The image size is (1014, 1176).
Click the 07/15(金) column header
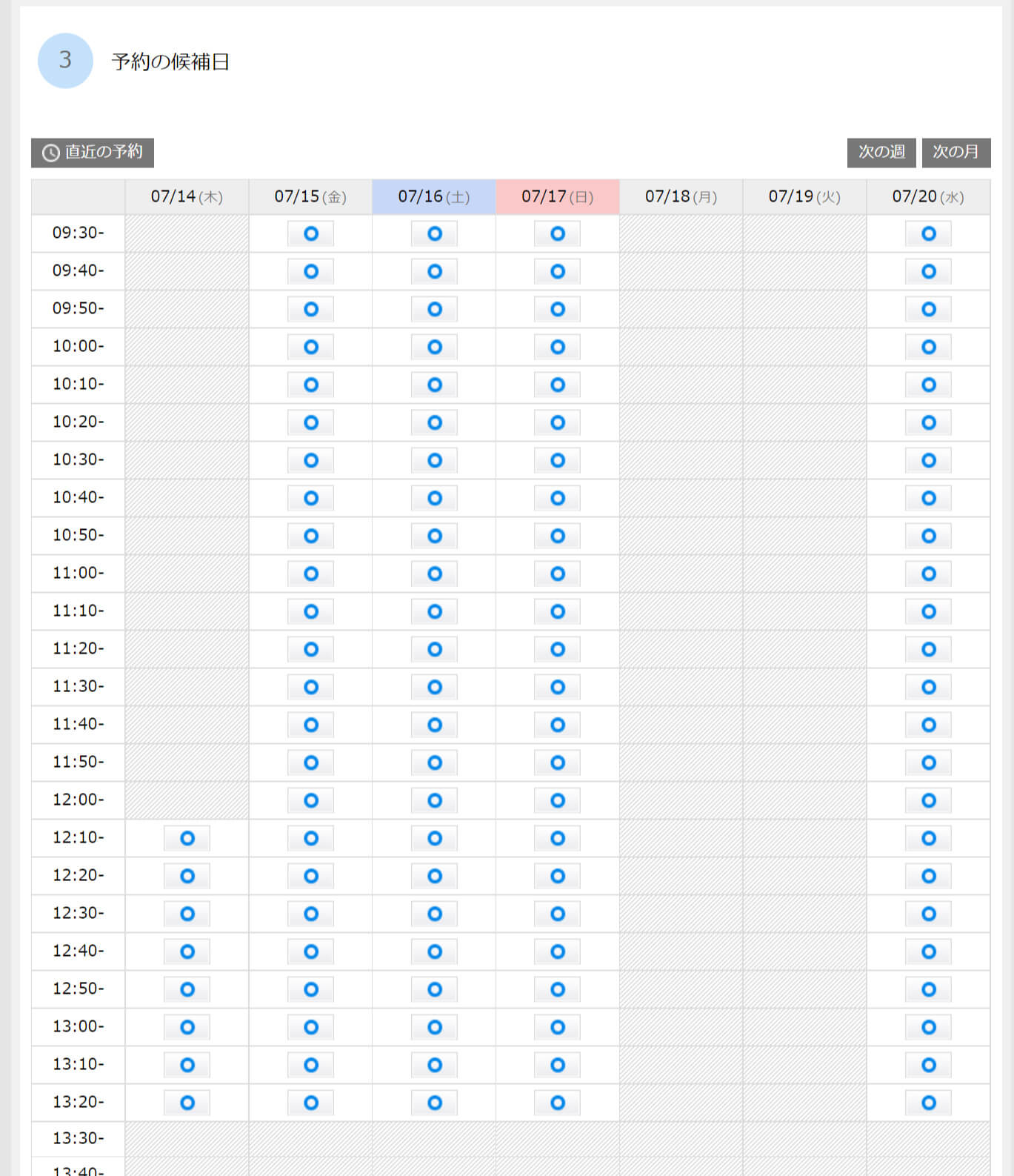(x=311, y=197)
